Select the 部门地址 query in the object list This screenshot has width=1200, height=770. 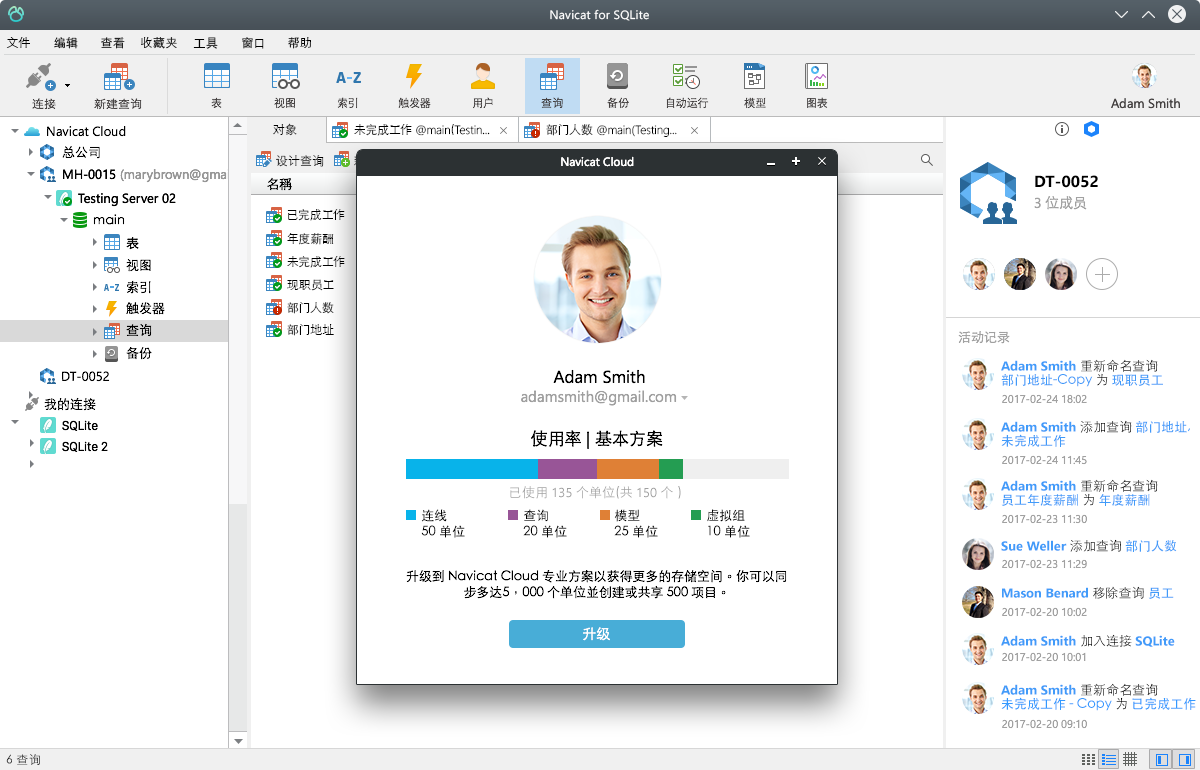pos(300,330)
